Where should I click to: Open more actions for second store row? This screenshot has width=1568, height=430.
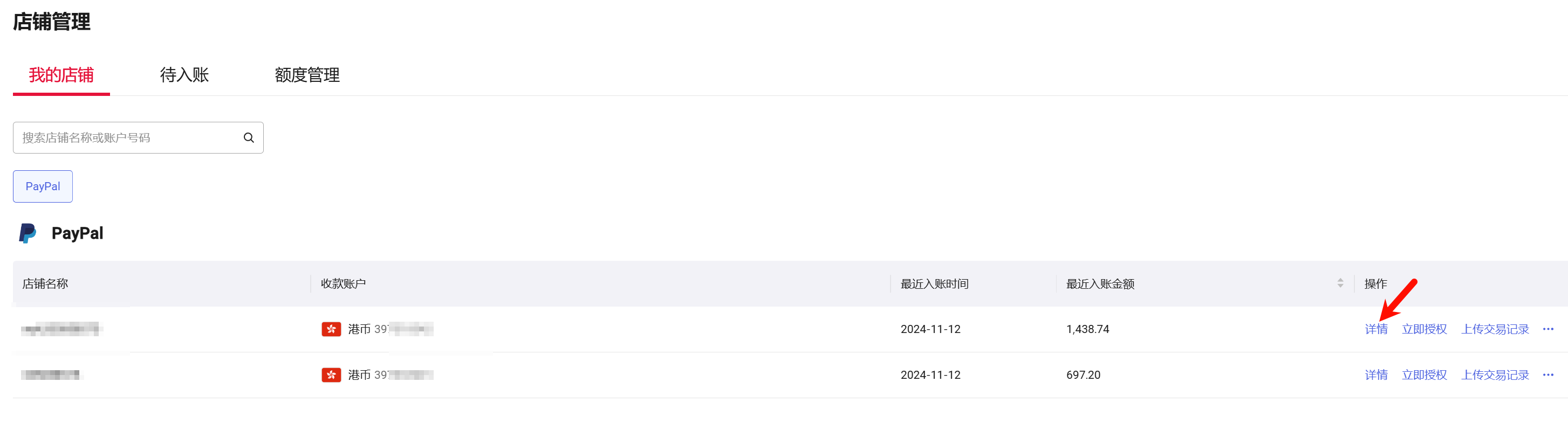[x=1548, y=374]
